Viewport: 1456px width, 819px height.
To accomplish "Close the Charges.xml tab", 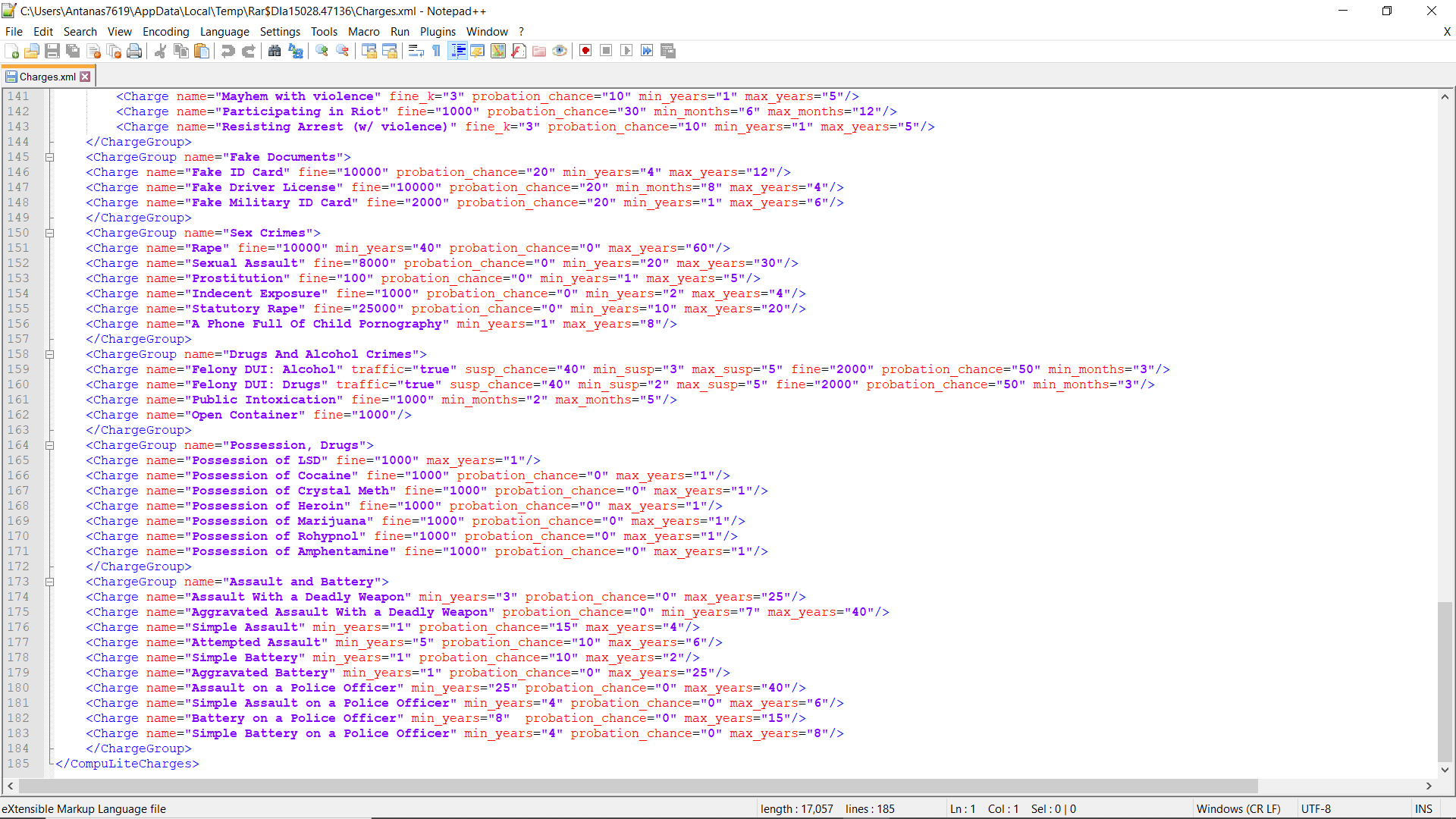I will 86,77.
